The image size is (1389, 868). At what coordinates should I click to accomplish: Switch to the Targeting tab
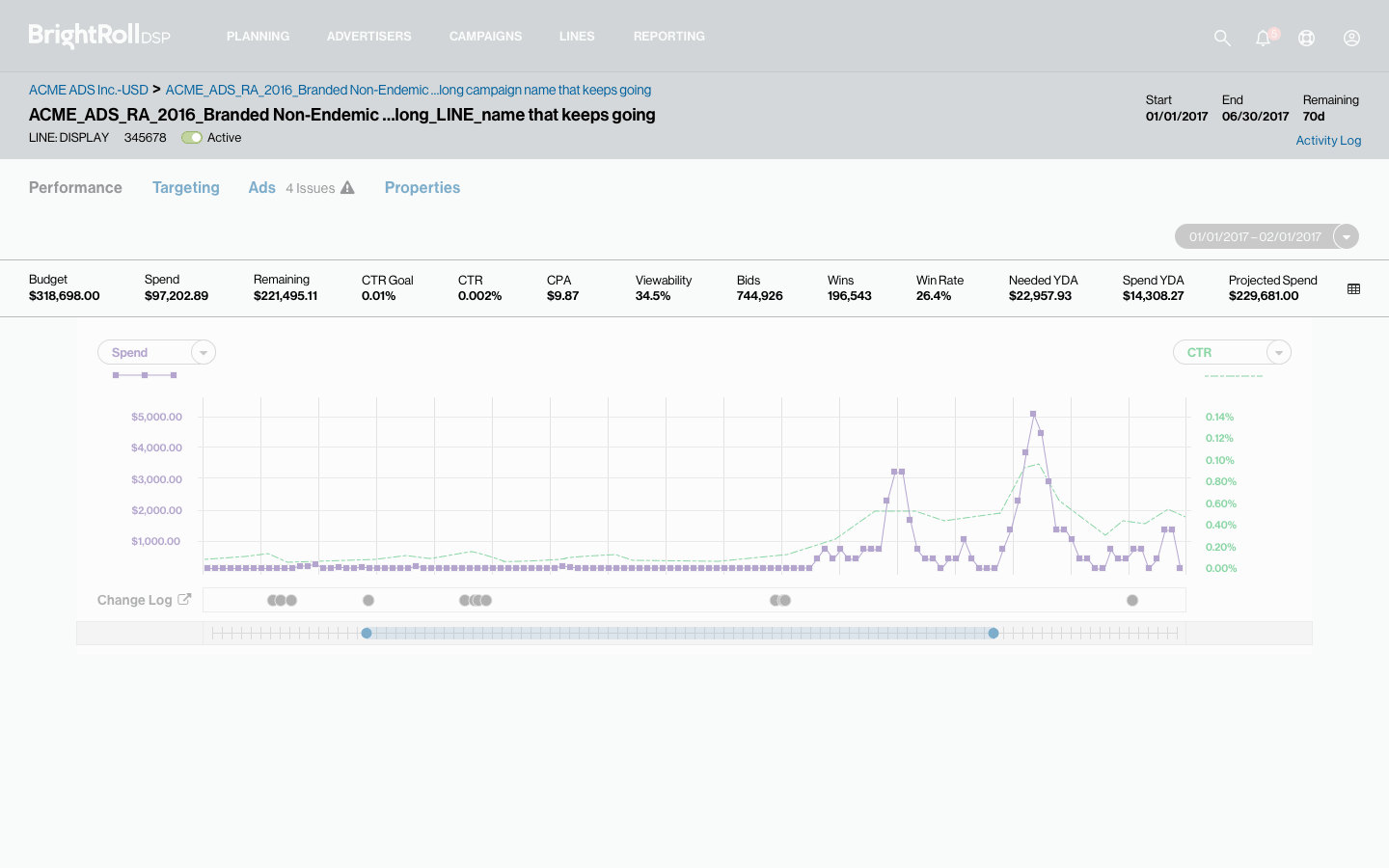click(186, 188)
